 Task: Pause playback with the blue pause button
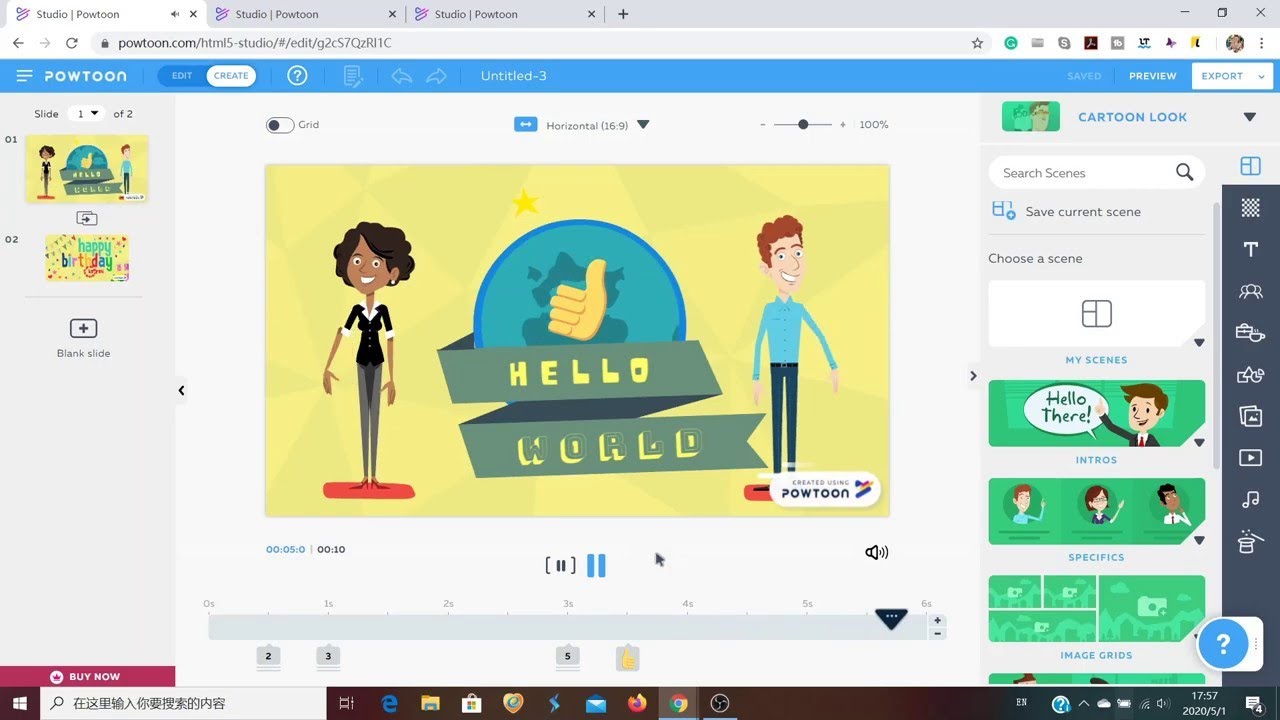click(596, 566)
